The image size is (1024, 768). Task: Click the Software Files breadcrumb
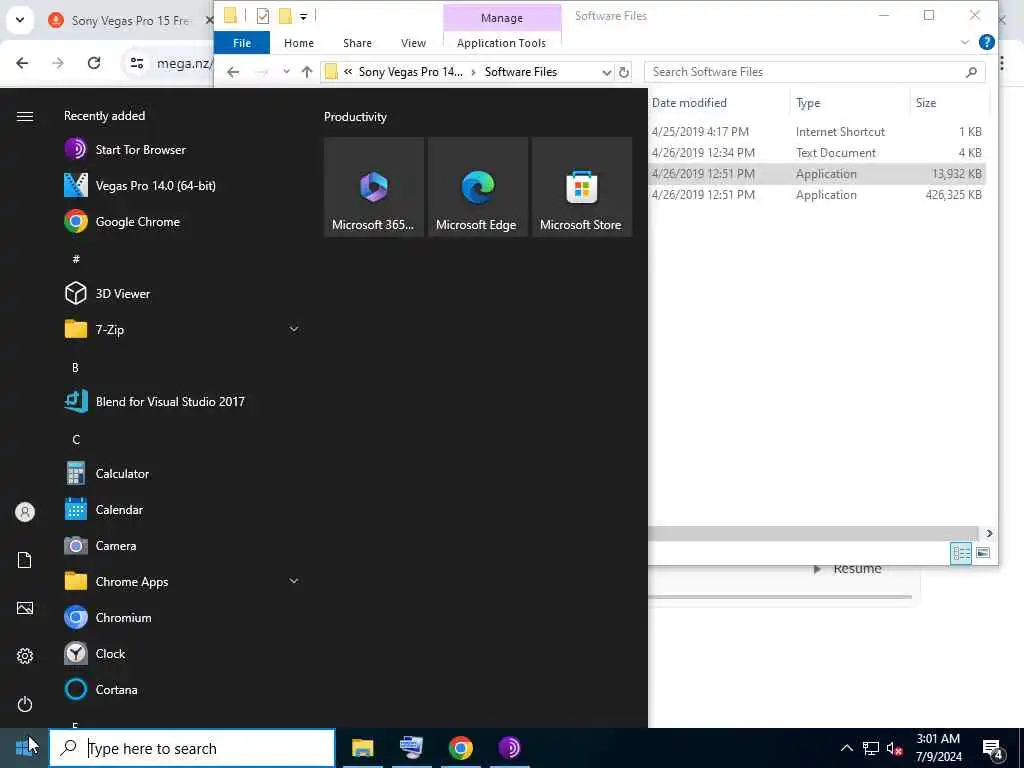pos(520,72)
